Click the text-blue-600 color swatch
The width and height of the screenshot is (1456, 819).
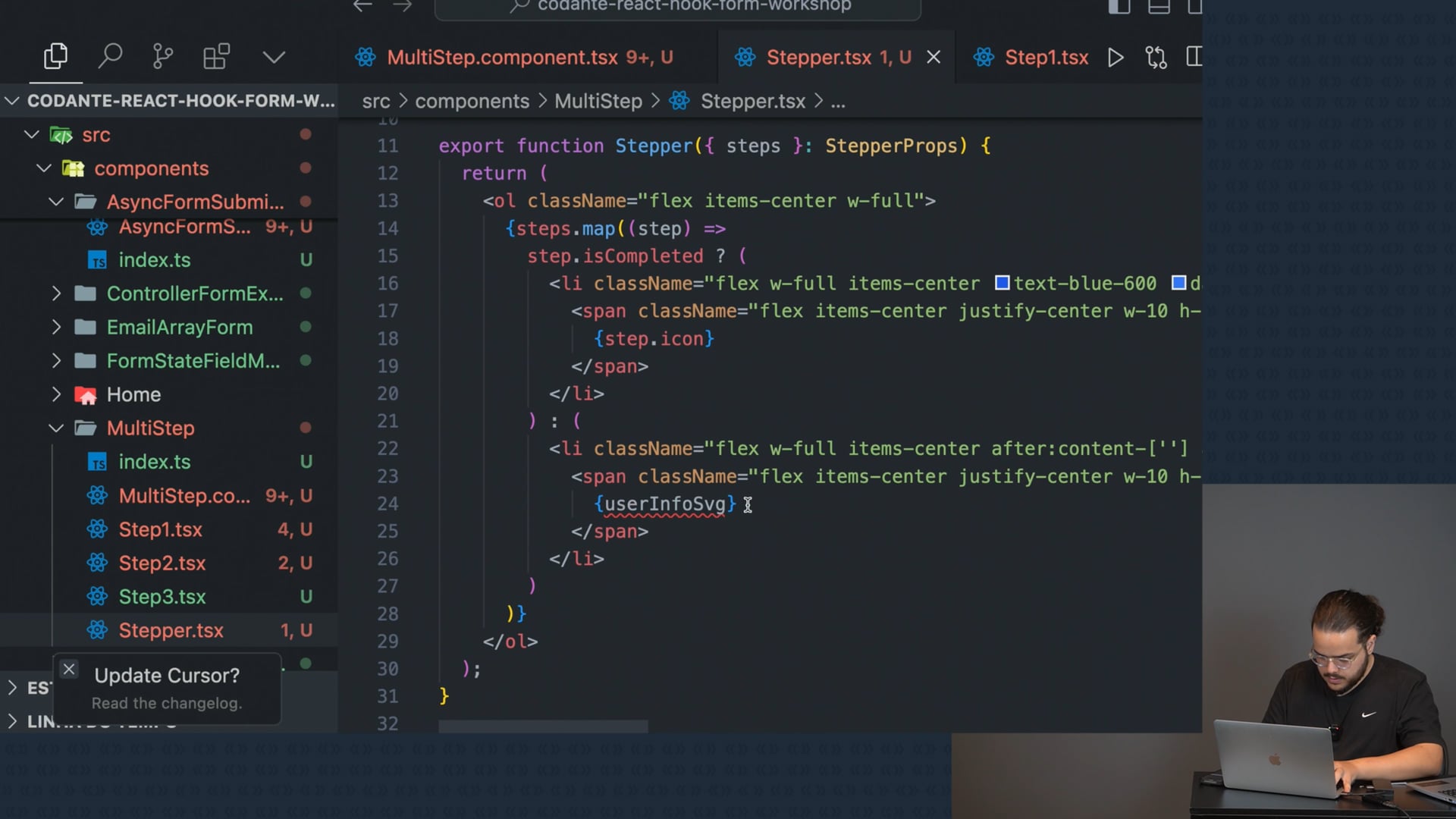point(1002,283)
